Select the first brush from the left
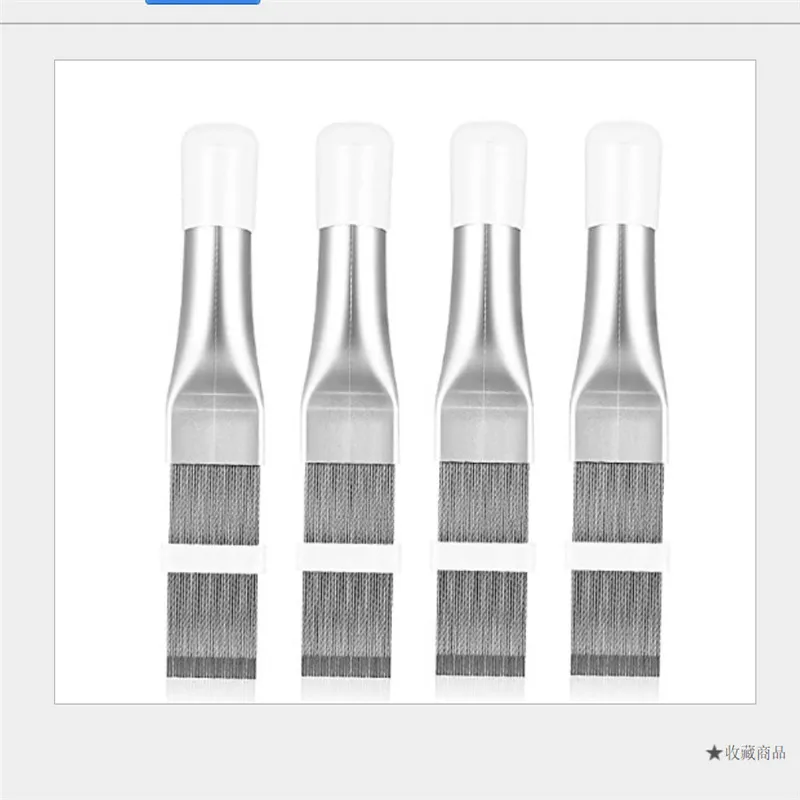Screen dimensions: 800x800 pyautogui.click(x=214, y=401)
